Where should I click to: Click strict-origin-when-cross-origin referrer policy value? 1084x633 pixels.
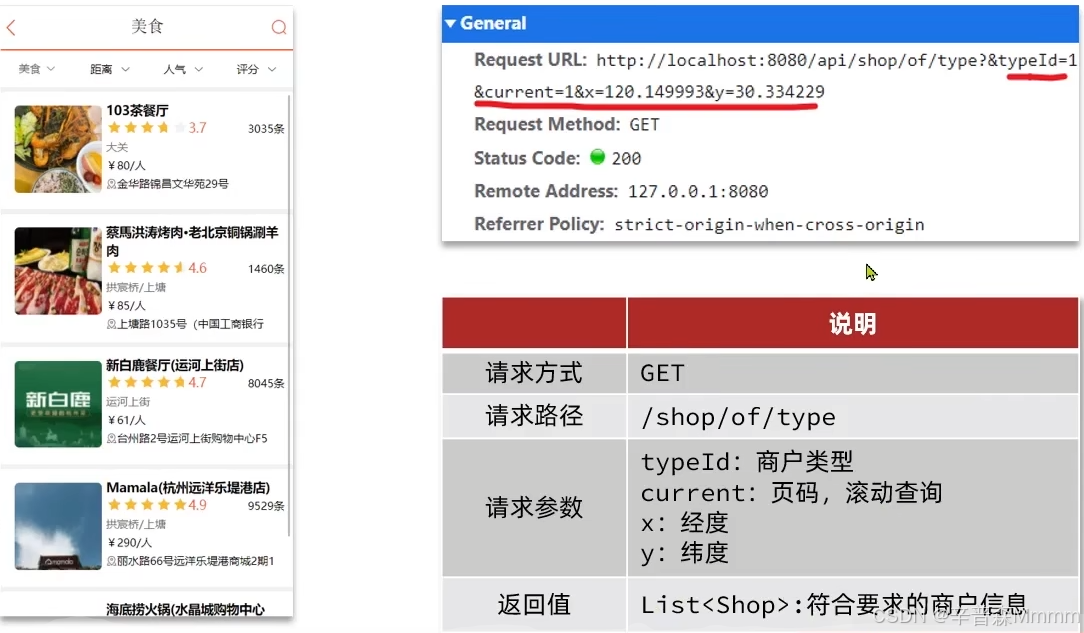[769, 225]
